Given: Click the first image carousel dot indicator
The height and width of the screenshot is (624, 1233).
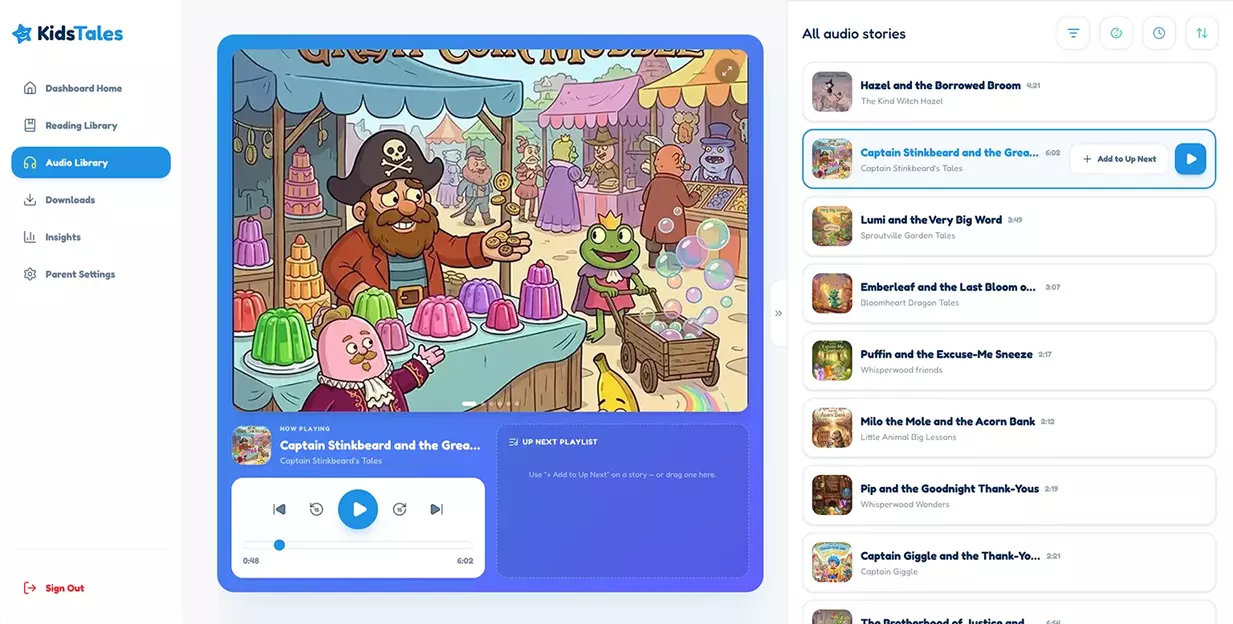Looking at the screenshot, I should (x=469, y=404).
